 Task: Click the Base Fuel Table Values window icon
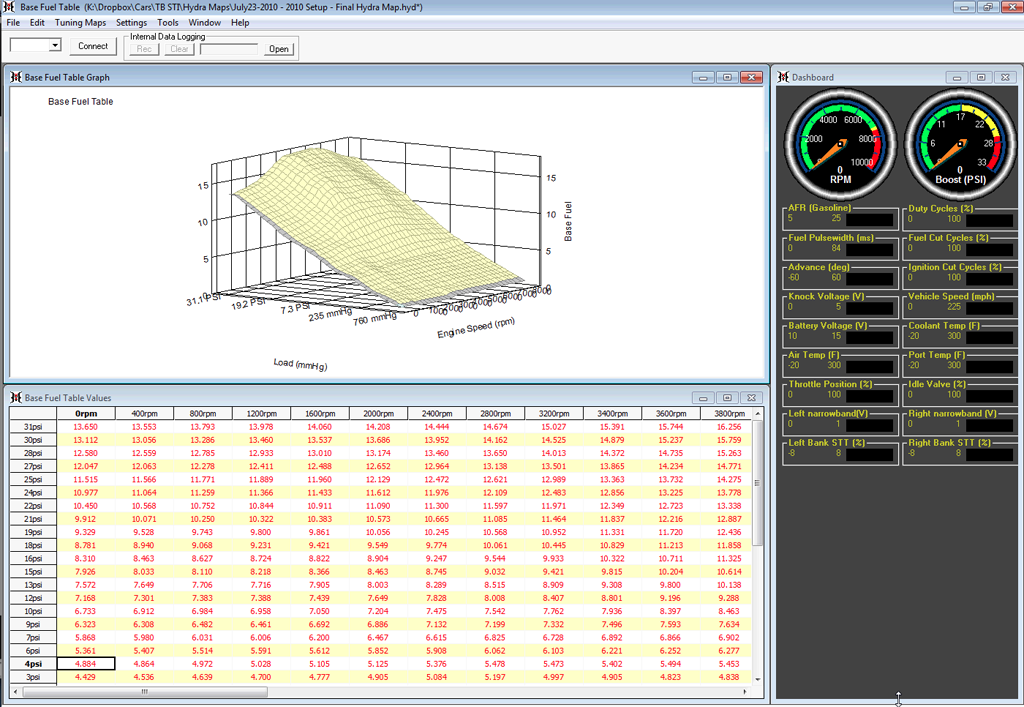click(x=15, y=397)
